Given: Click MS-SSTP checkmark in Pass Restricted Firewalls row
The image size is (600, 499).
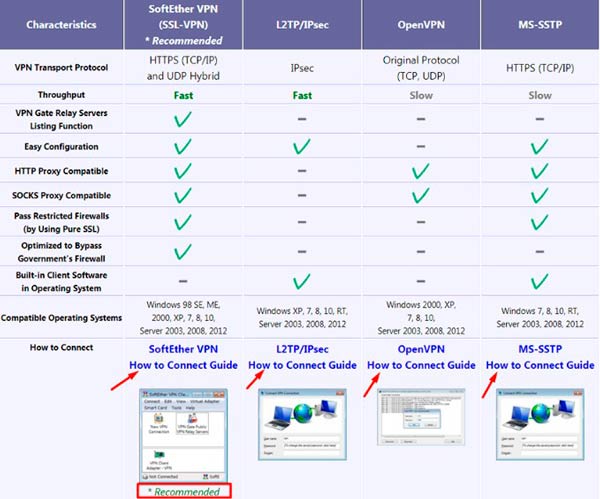Looking at the screenshot, I should 540,222.
